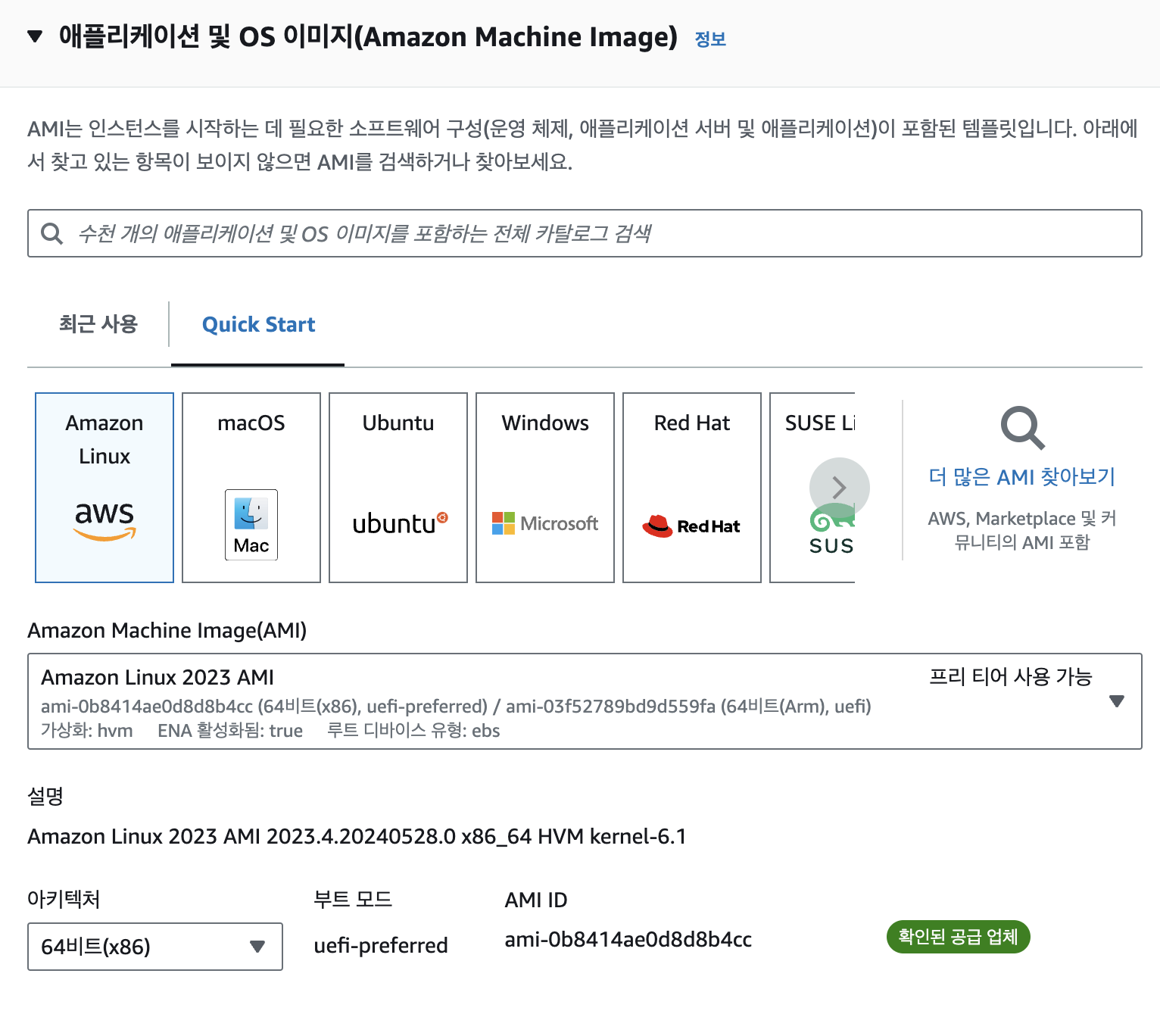The height and width of the screenshot is (1036, 1160).
Task: Click the AMI description text with kernel-6.1
Action: tap(357, 837)
